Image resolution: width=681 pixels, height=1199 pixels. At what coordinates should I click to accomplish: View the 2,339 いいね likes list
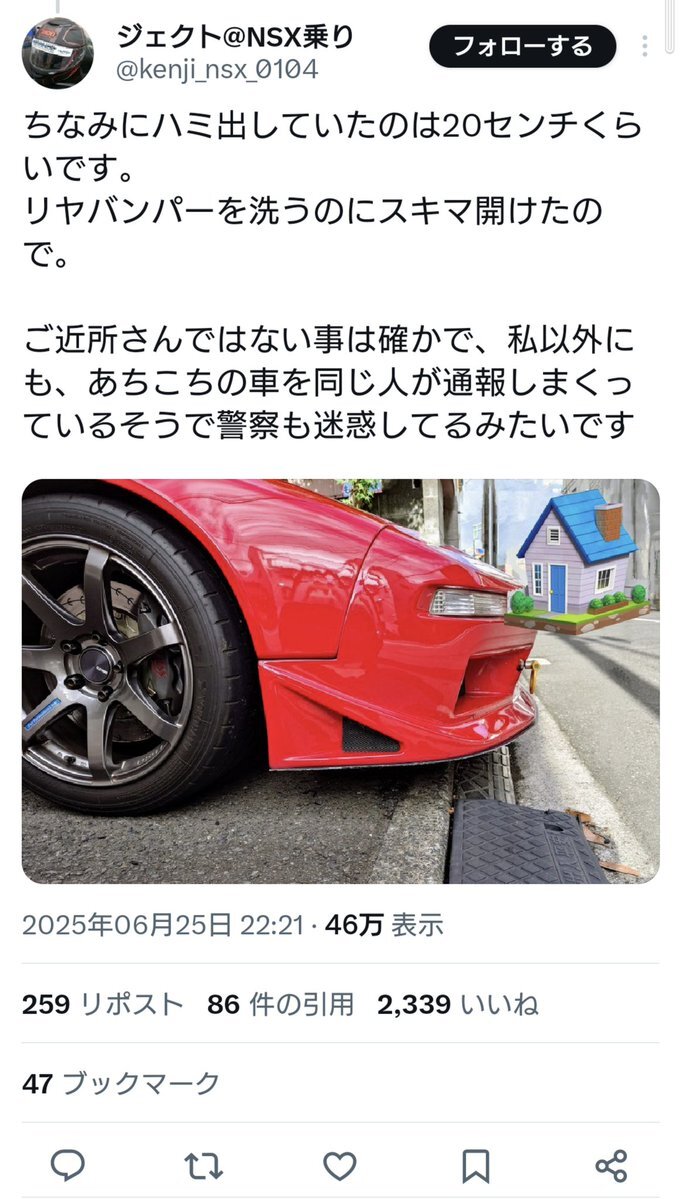[x=458, y=1004]
